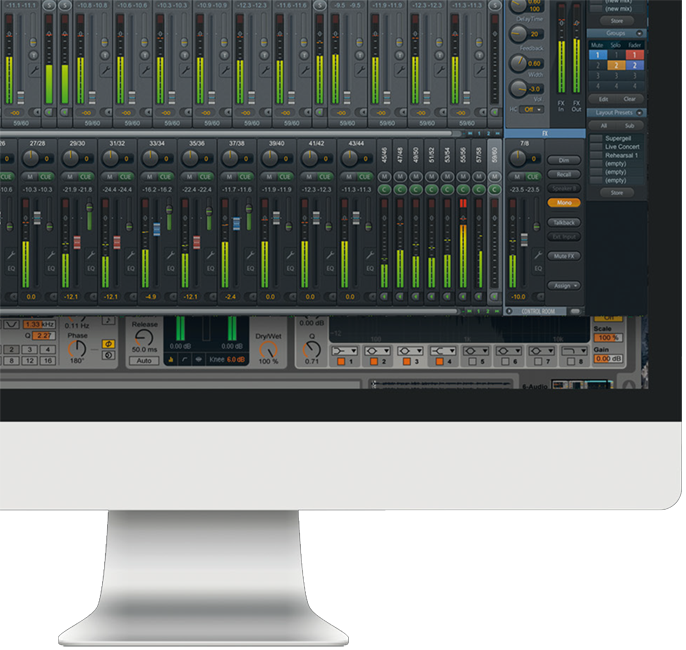
Task: Toggle Mute group 1 blue cell
Action: click(598, 55)
